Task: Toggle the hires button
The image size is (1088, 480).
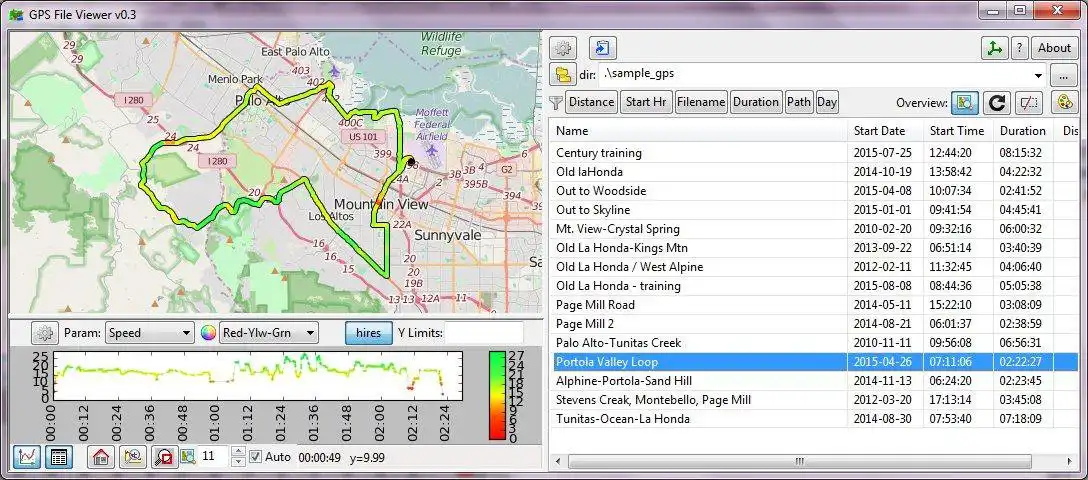Action: pyautogui.click(x=368, y=333)
